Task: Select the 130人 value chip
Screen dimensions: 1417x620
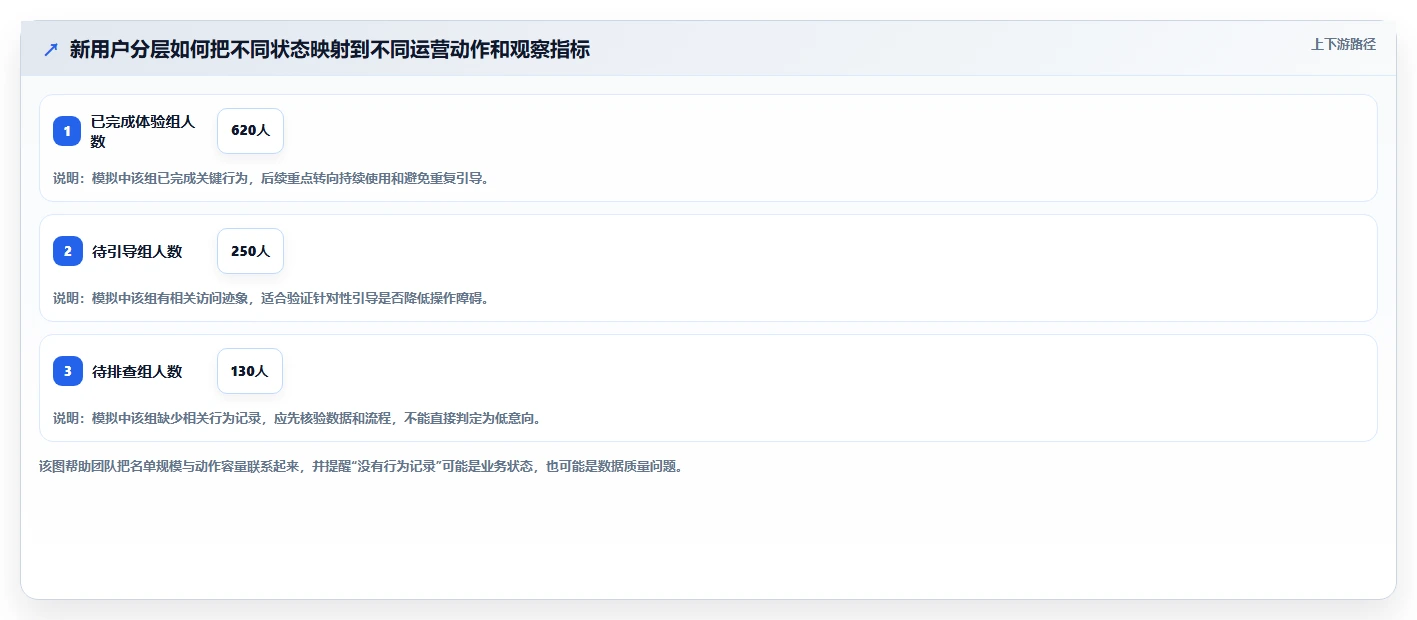Action: (x=250, y=371)
